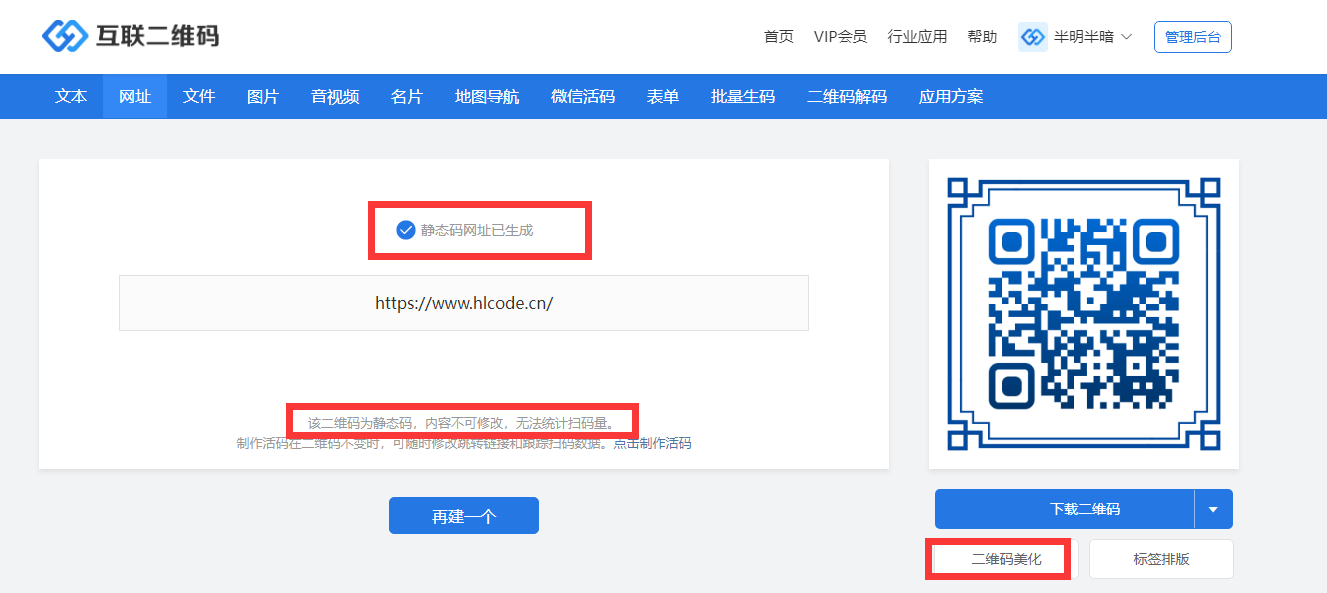The height and width of the screenshot is (593, 1327).
Task: Click the 首页 link in header
Action: 779,37
